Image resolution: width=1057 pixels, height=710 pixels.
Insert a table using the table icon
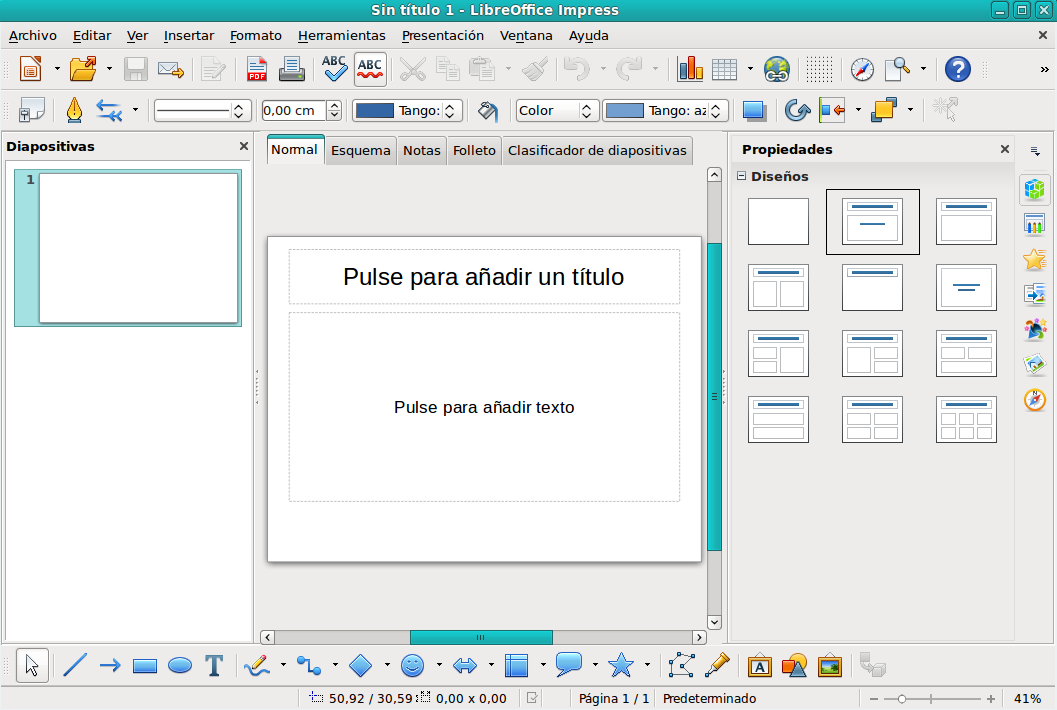pyautogui.click(x=725, y=69)
